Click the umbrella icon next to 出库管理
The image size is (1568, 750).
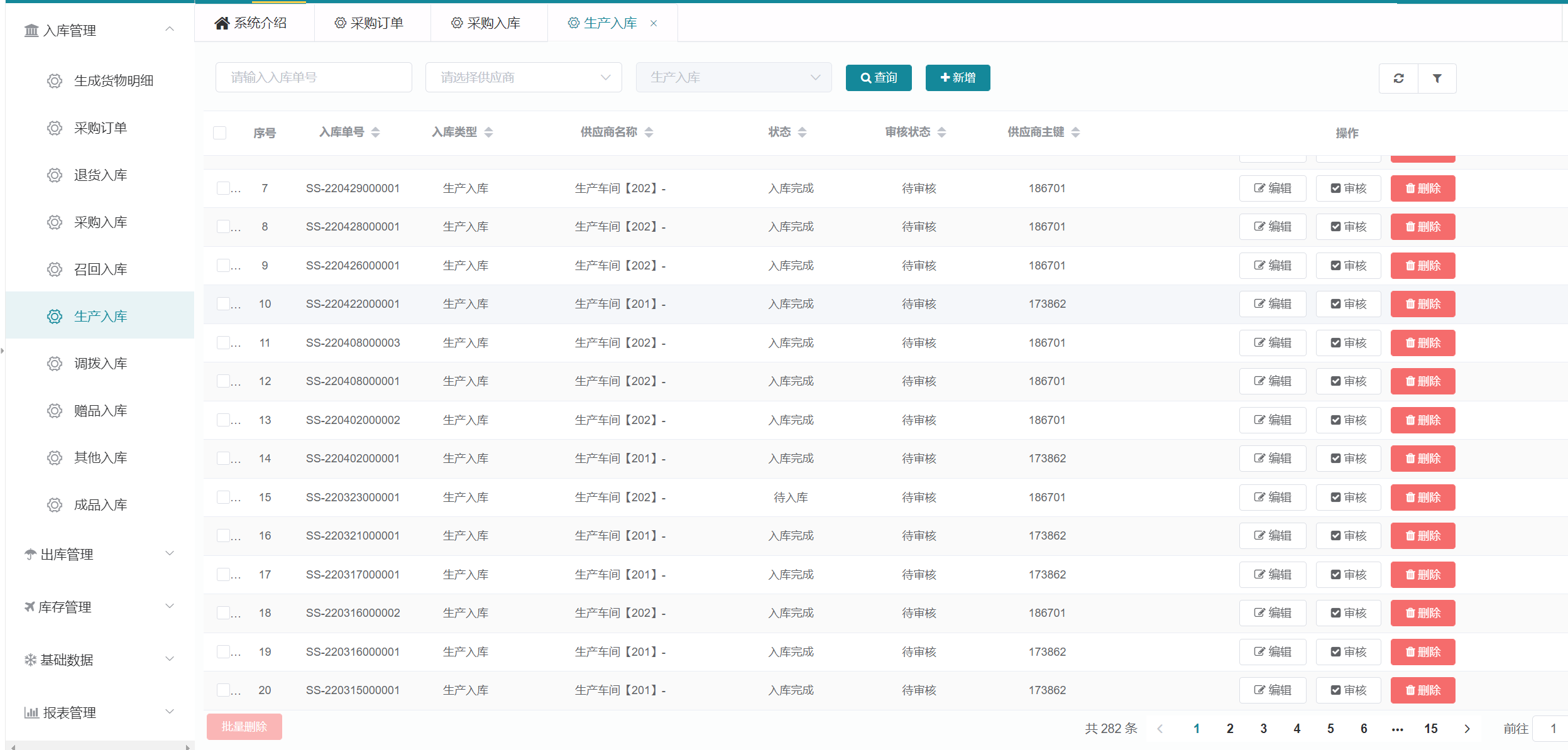tap(30, 554)
